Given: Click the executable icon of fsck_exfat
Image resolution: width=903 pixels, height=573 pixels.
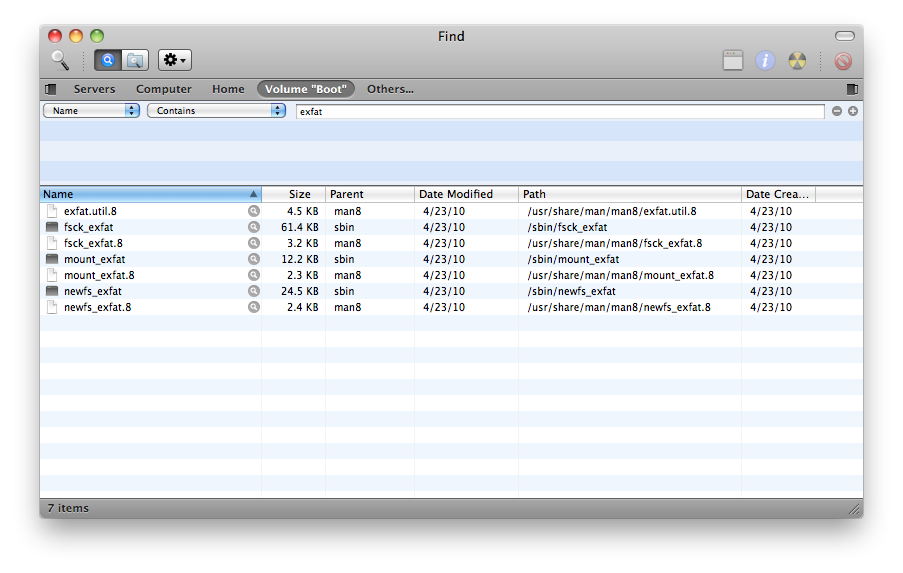Looking at the screenshot, I should 52,227.
